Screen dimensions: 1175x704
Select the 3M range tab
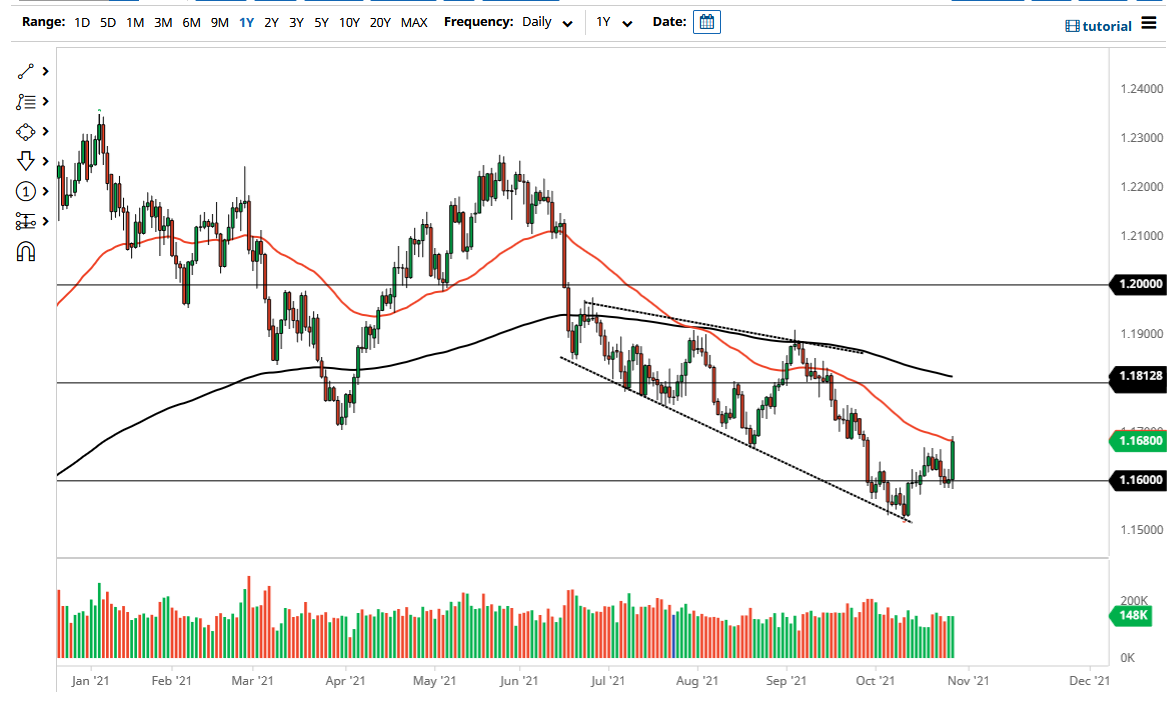coord(163,21)
